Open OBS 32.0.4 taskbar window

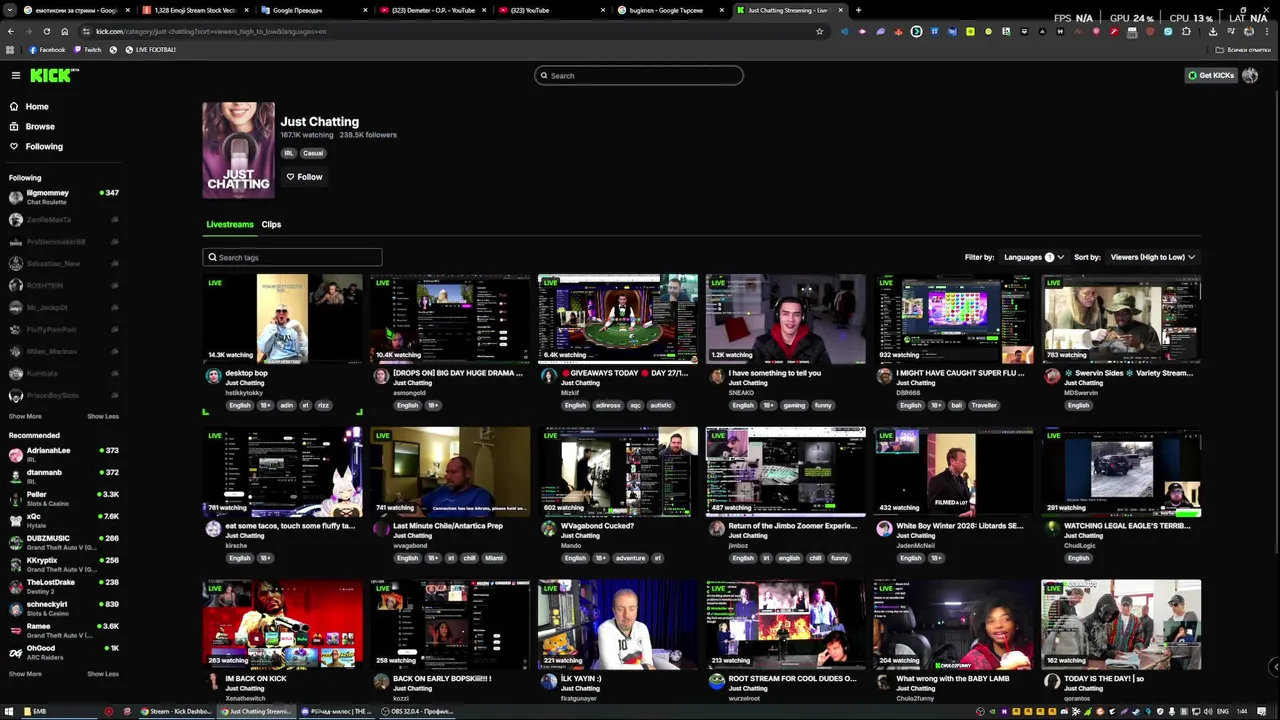coord(417,711)
